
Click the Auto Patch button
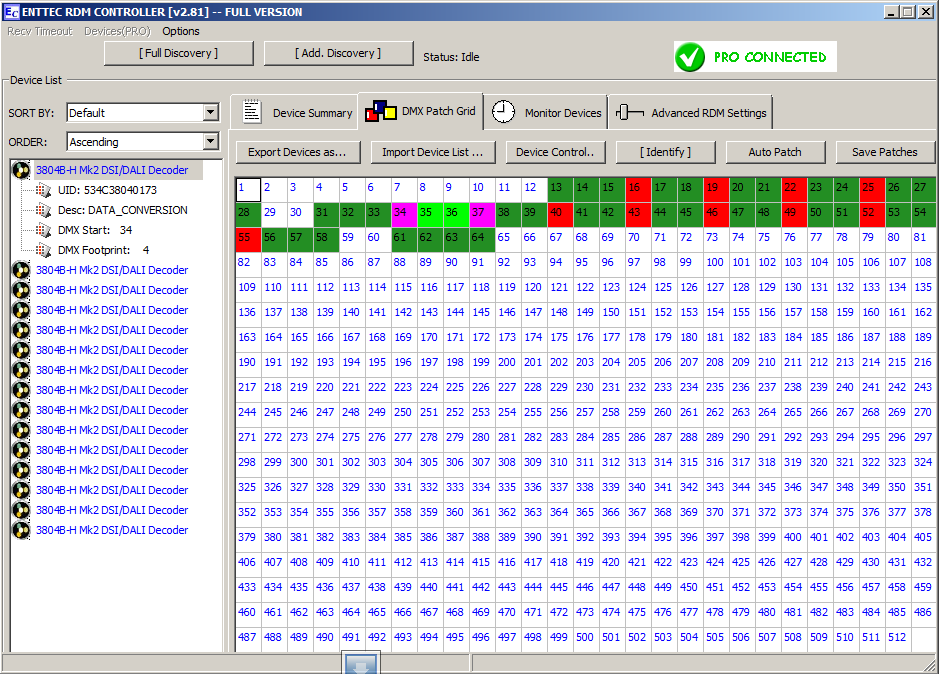tap(775, 152)
